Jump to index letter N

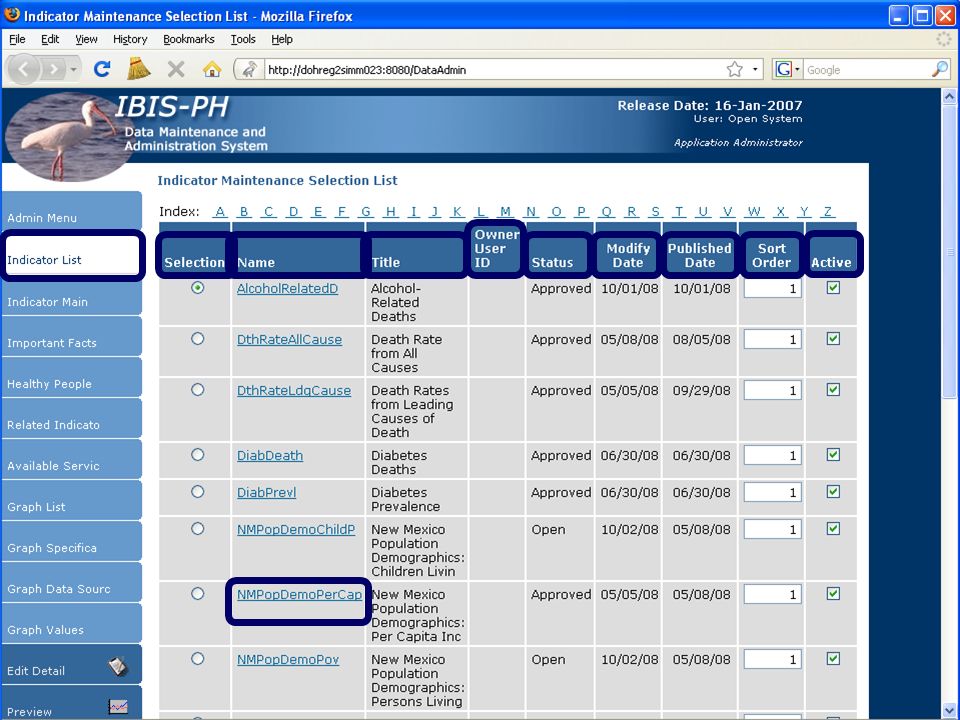click(x=531, y=212)
